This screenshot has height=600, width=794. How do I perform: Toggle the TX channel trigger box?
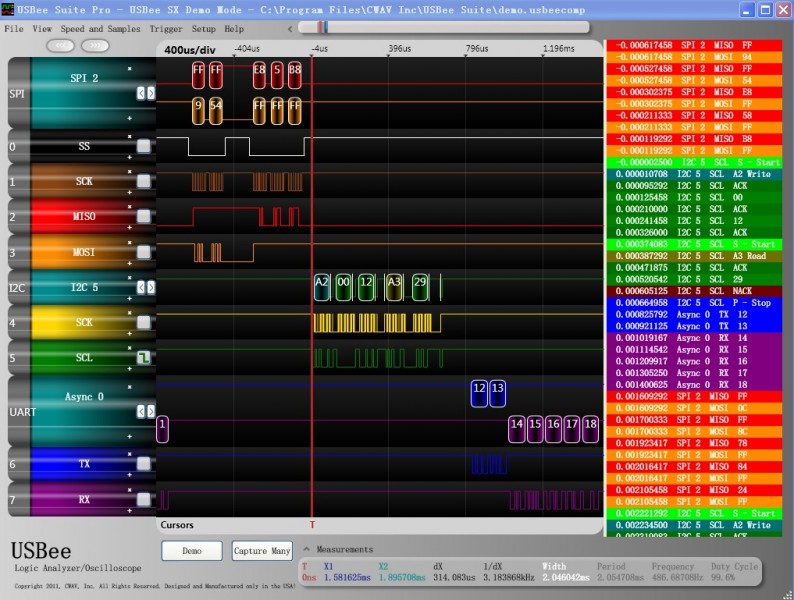point(143,464)
